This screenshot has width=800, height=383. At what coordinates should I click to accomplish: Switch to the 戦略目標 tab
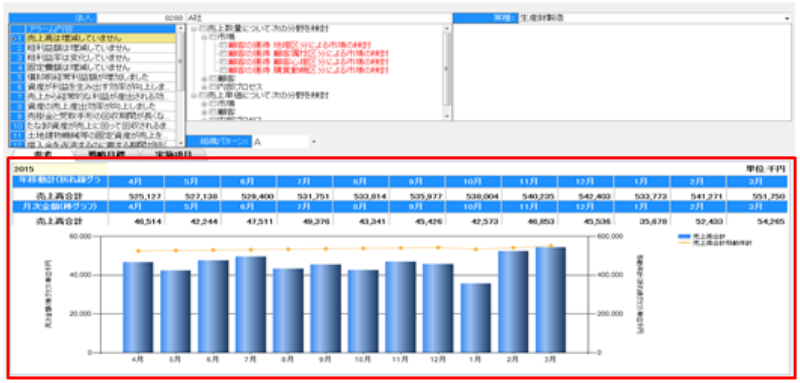[107, 154]
